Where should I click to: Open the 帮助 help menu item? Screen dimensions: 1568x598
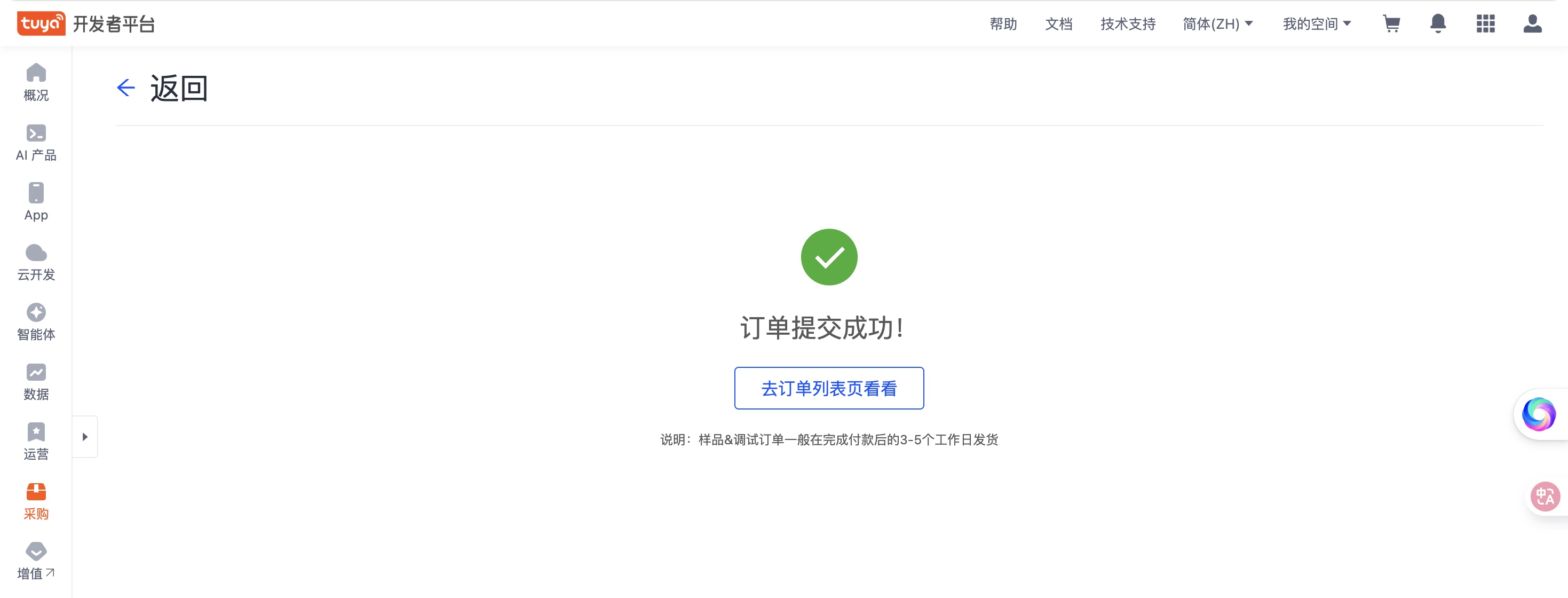[x=1003, y=23]
